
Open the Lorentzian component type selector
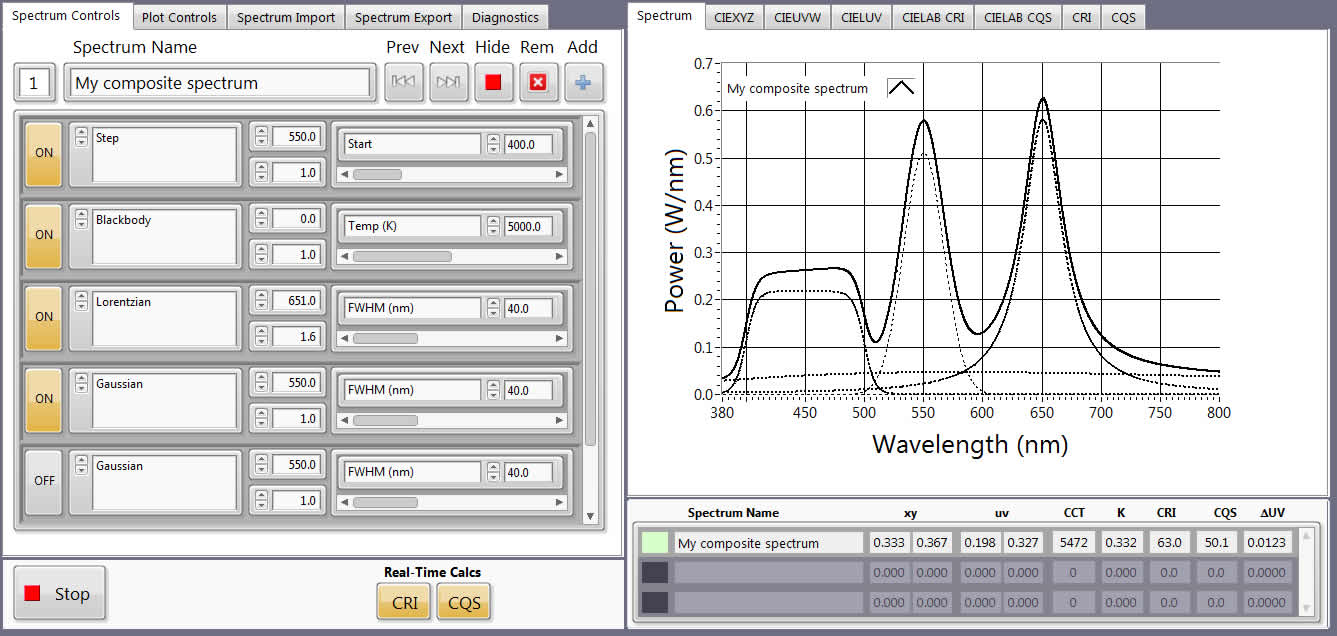click(81, 302)
